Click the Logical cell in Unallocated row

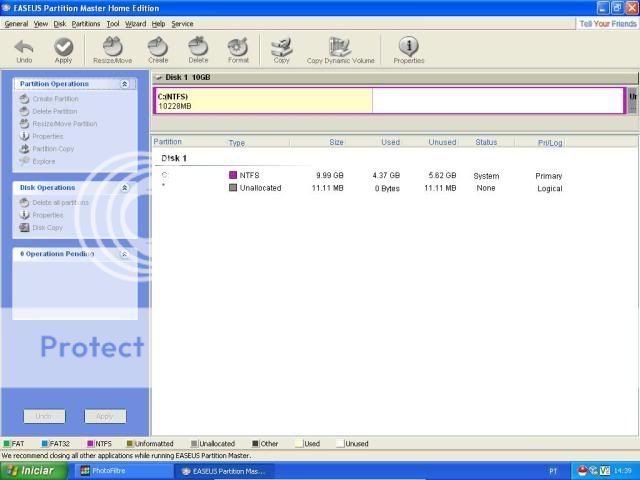(549, 189)
